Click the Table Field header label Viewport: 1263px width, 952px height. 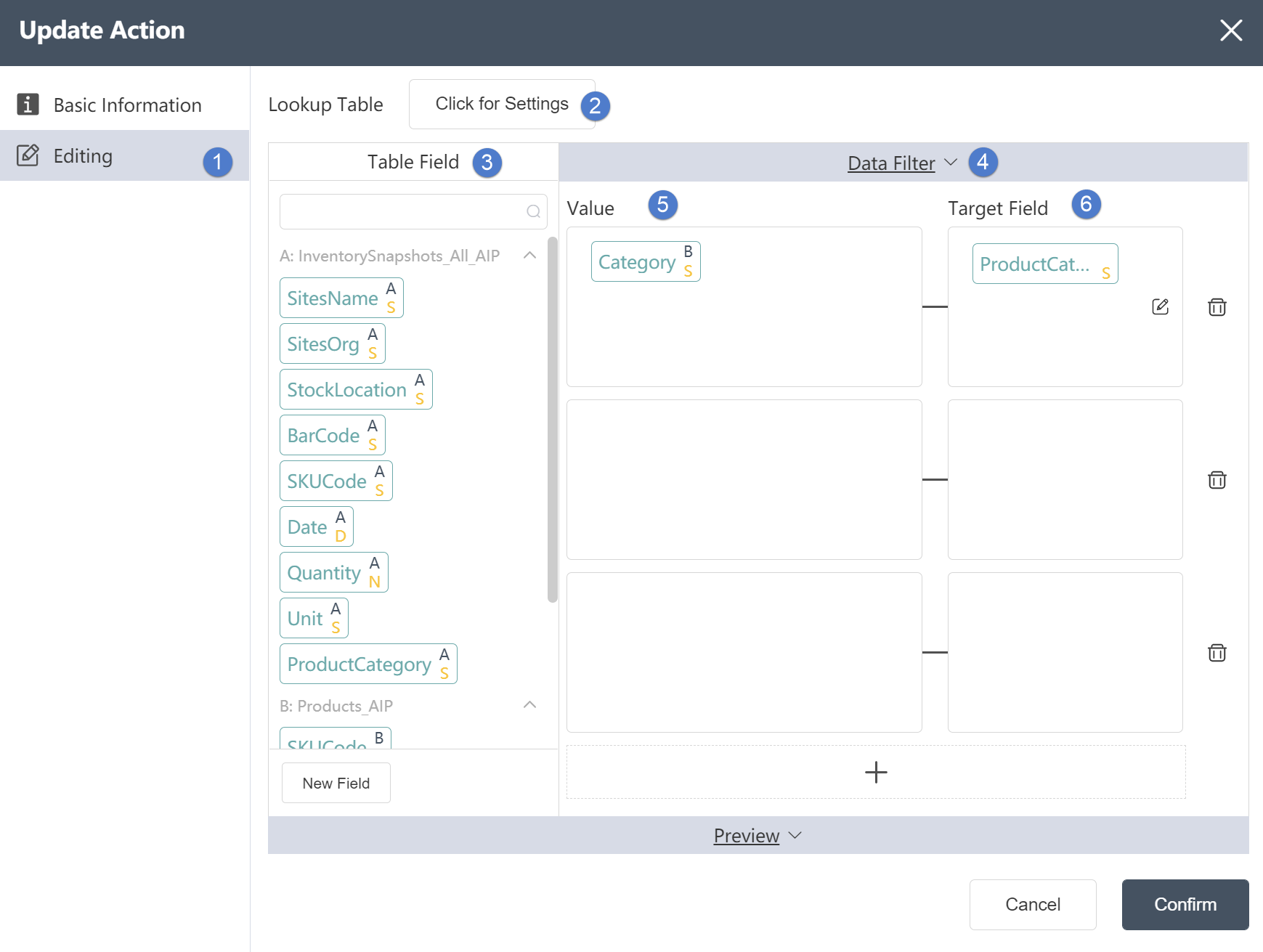(x=413, y=162)
